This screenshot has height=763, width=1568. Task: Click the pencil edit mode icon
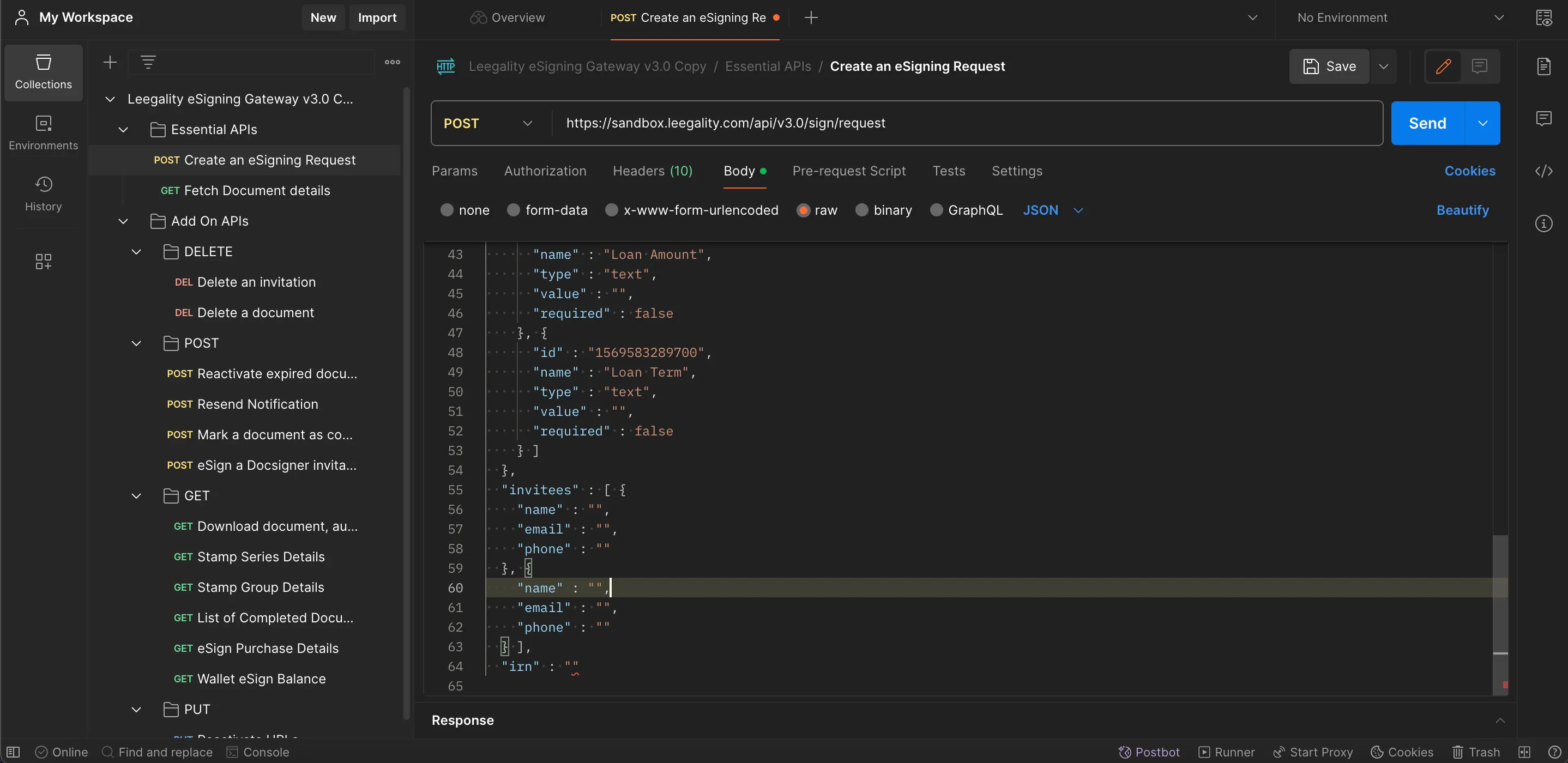click(1443, 66)
